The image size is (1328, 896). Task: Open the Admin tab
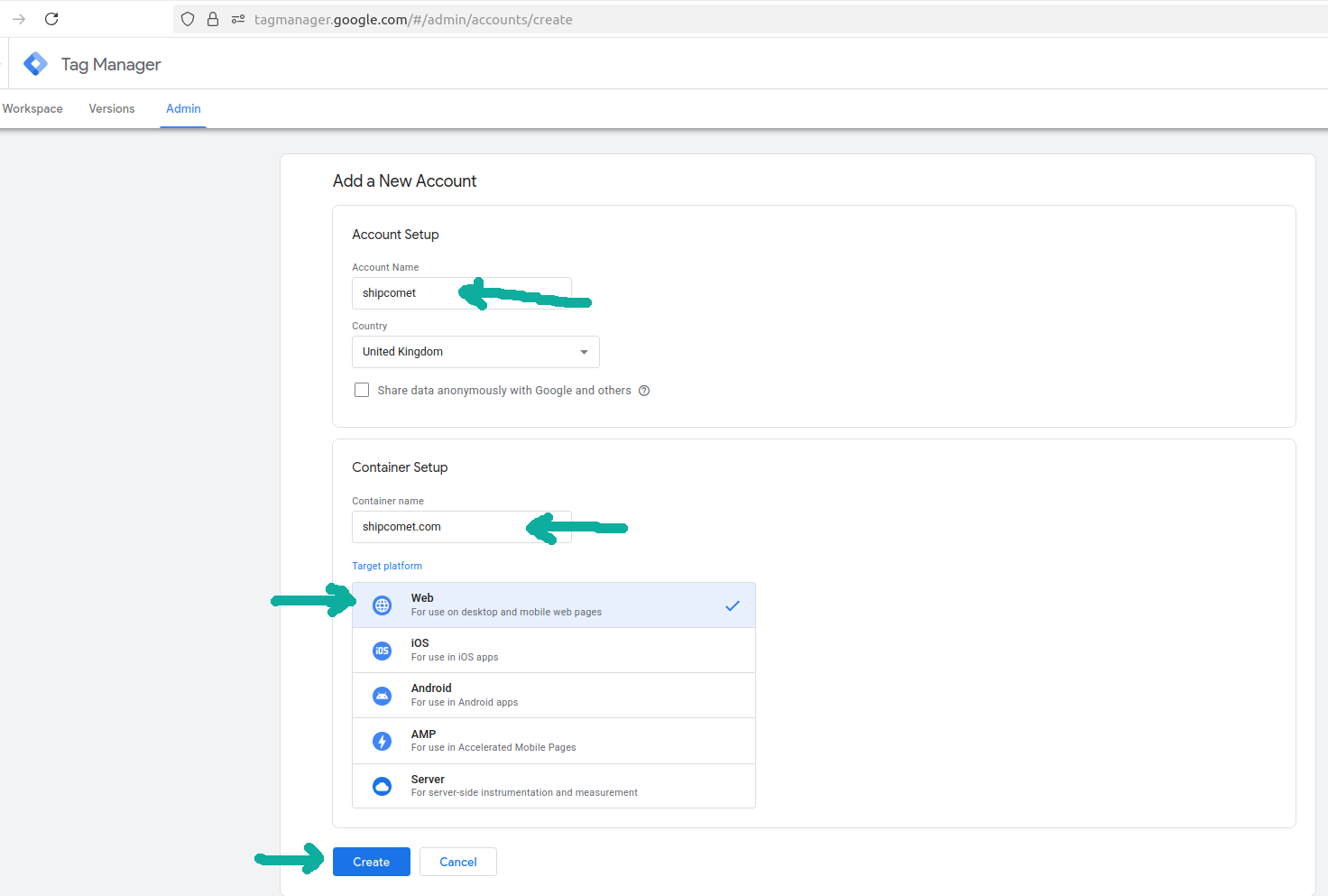(183, 108)
